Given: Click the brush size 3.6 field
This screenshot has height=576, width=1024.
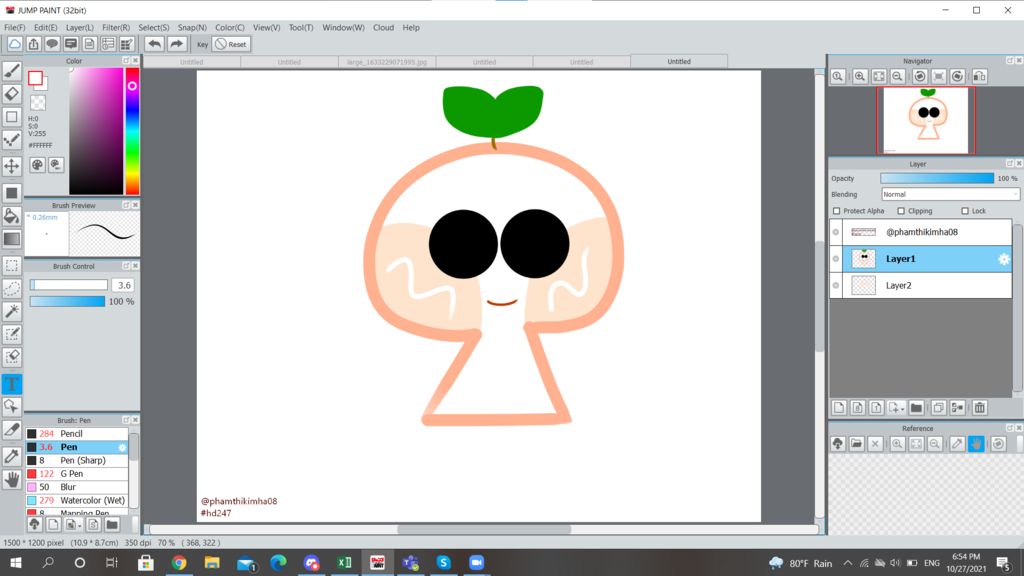Looking at the screenshot, I should click(x=123, y=285).
